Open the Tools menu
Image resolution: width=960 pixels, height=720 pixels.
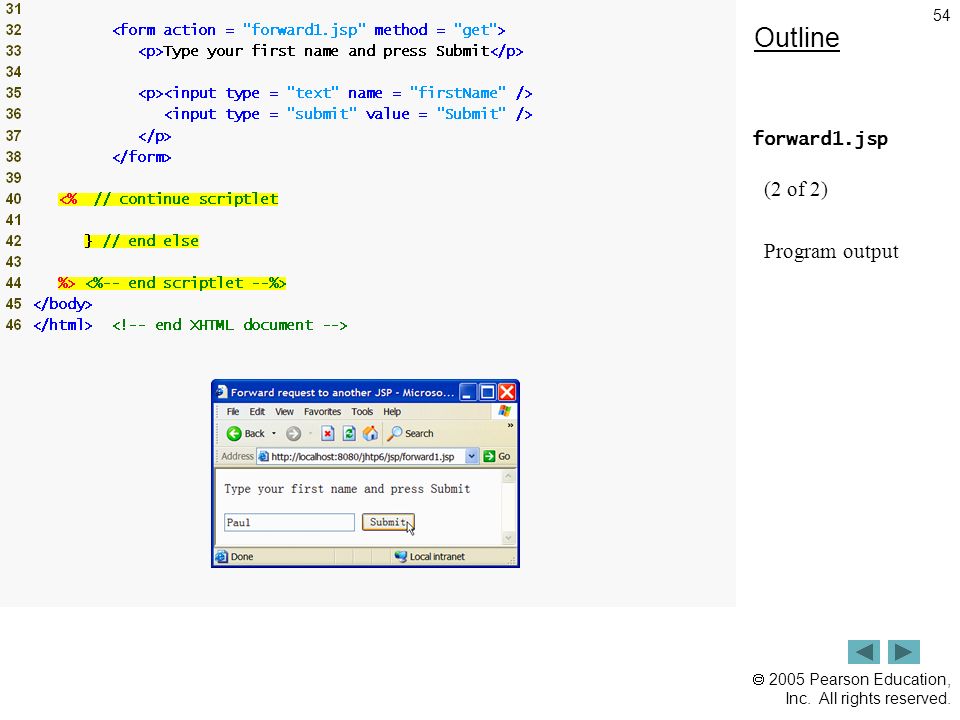coord(362,411)
